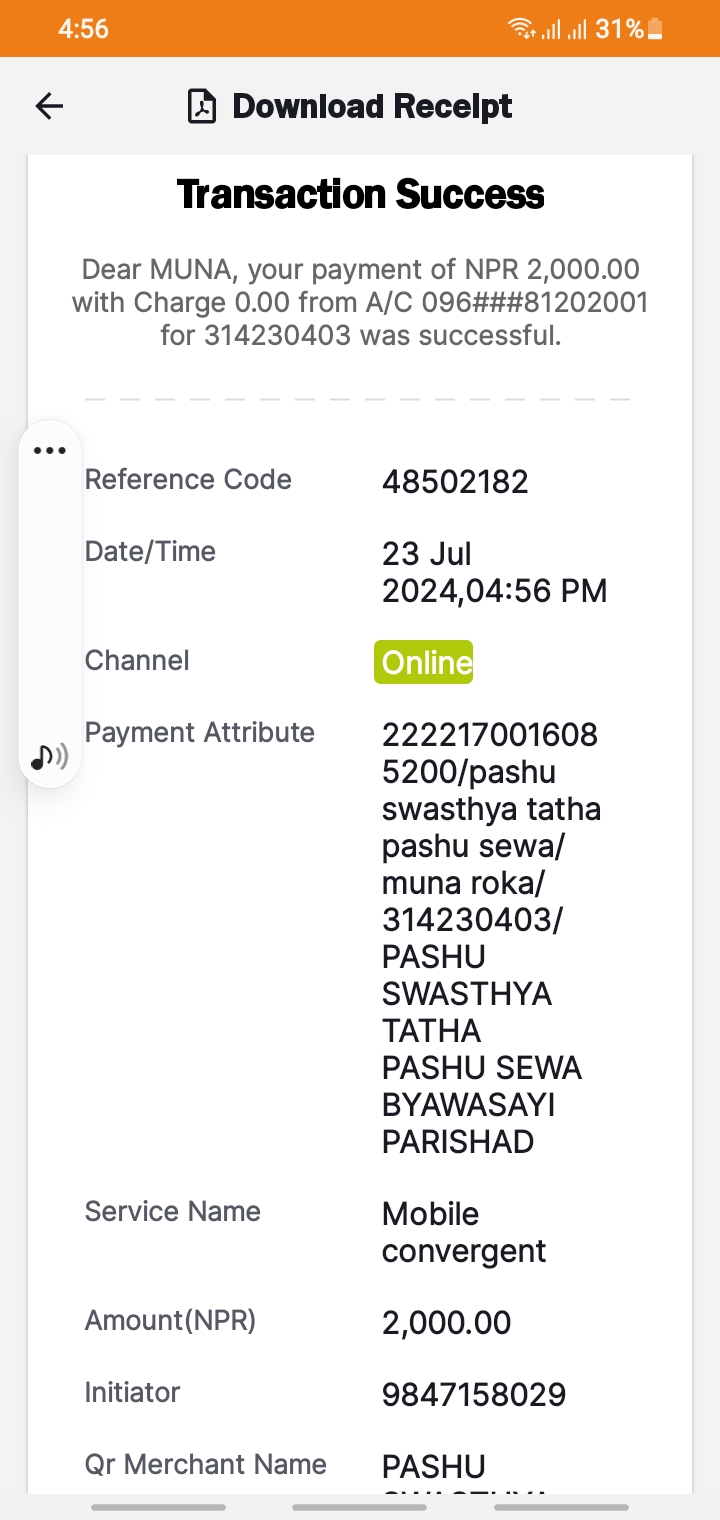Screen dimensions: 720x1520
Task: Tap the 23 Jul 2024 date value
Action: 494,572
